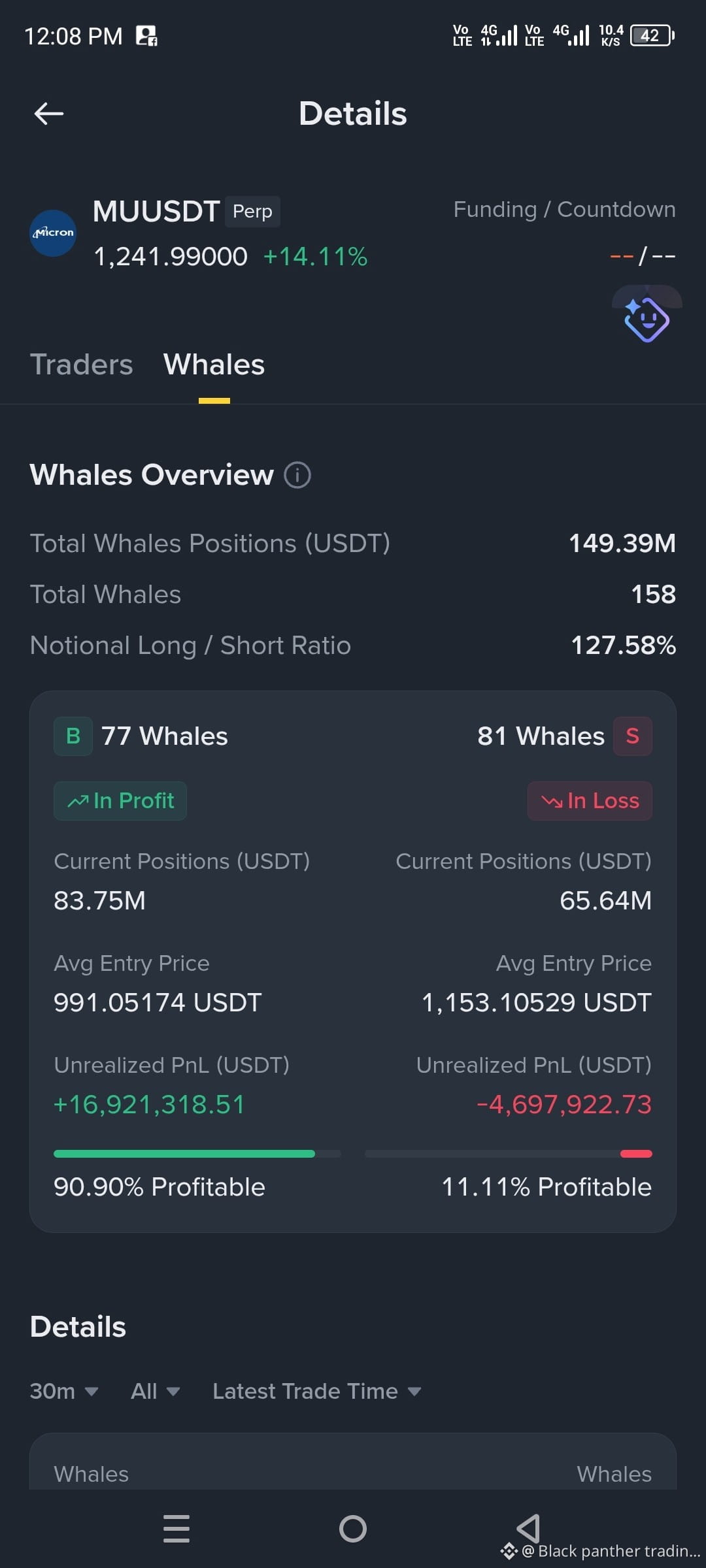
Task: Switch to the Traders tab
Action: coord(82,365)
